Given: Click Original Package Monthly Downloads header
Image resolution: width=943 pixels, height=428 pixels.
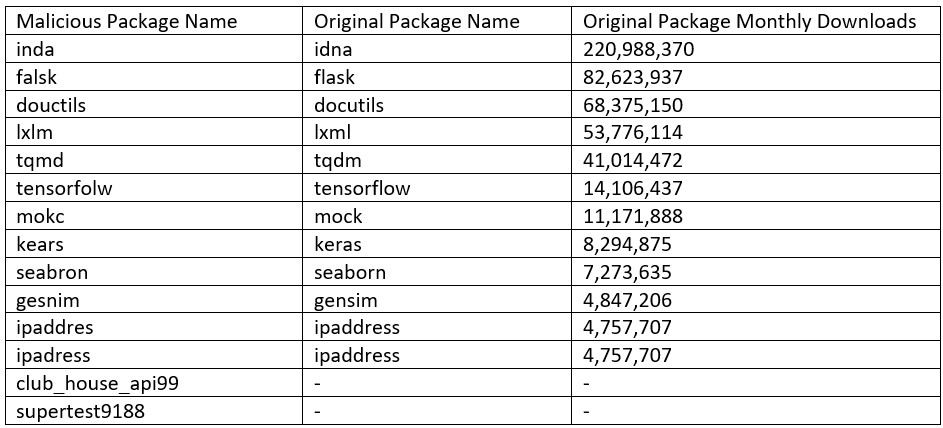Looking at the screenshot, I should tap(754, 22).
